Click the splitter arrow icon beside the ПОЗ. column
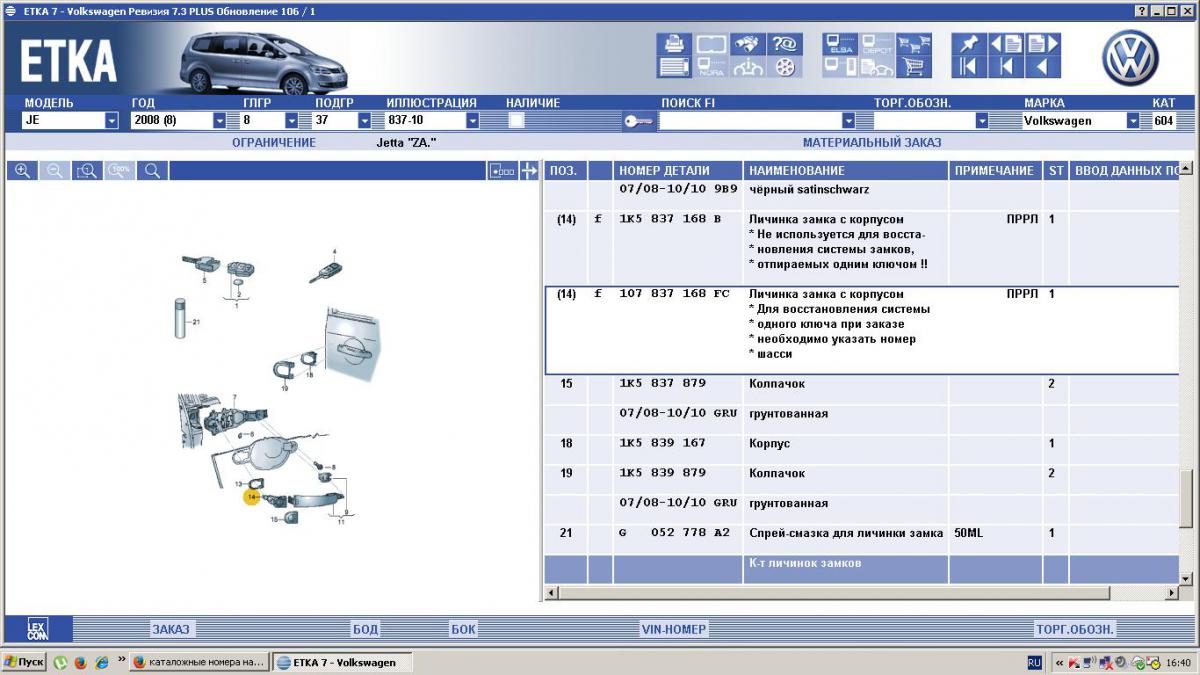1200x675 pixels. coord(529,171)
